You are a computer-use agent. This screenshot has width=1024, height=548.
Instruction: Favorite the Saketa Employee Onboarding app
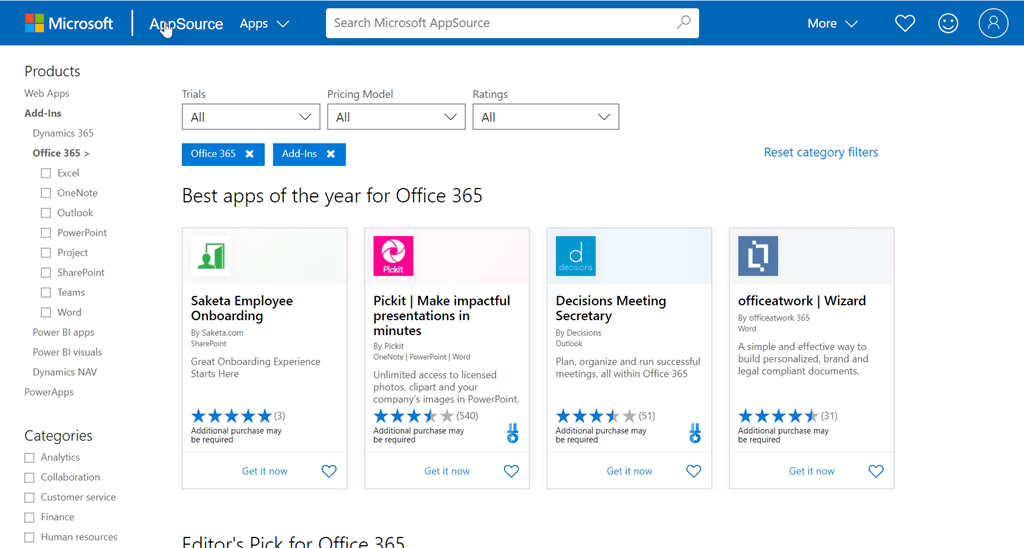click(329, 471)
